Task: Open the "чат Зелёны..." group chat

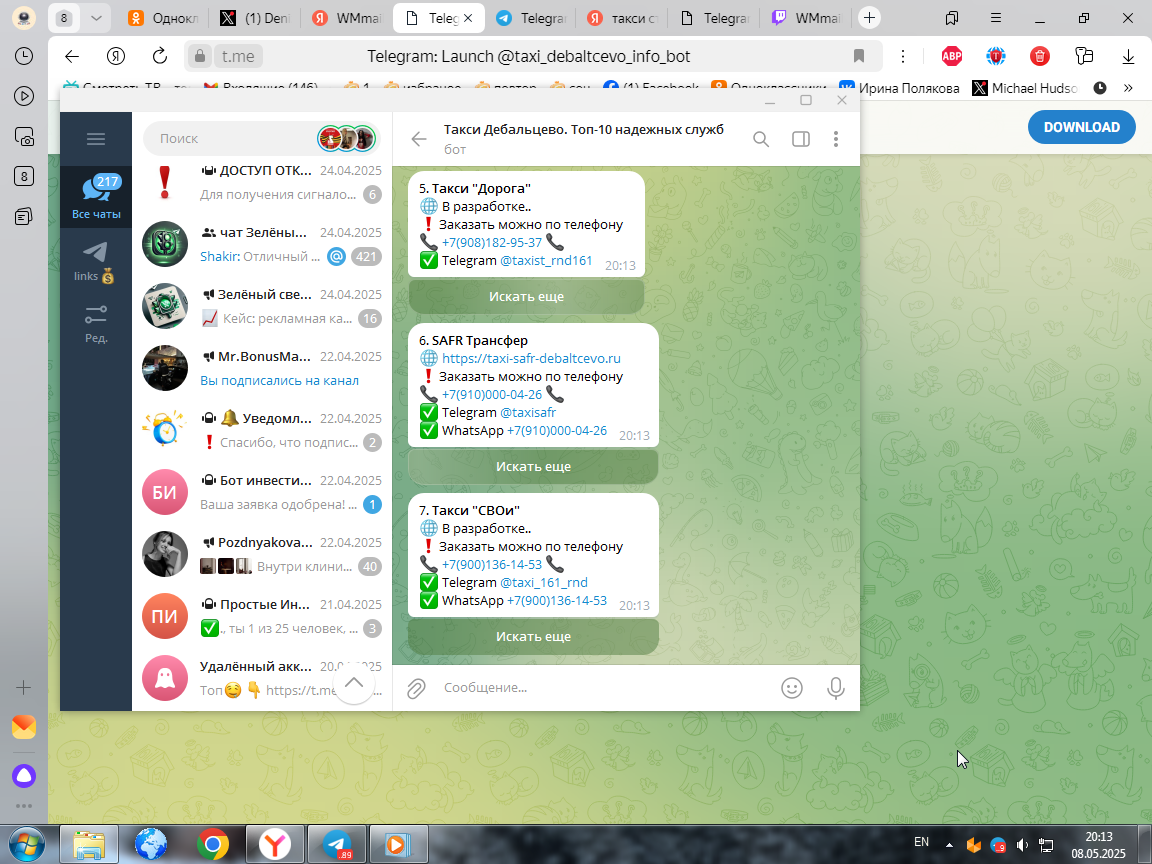Action: 262,244
